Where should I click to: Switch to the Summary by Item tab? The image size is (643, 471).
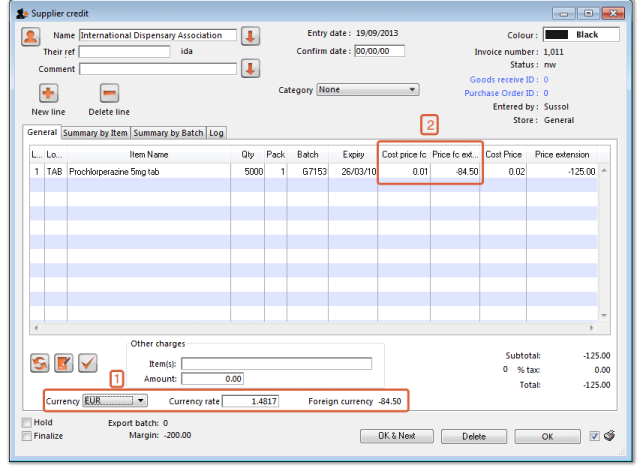click(x=95, y=132)
